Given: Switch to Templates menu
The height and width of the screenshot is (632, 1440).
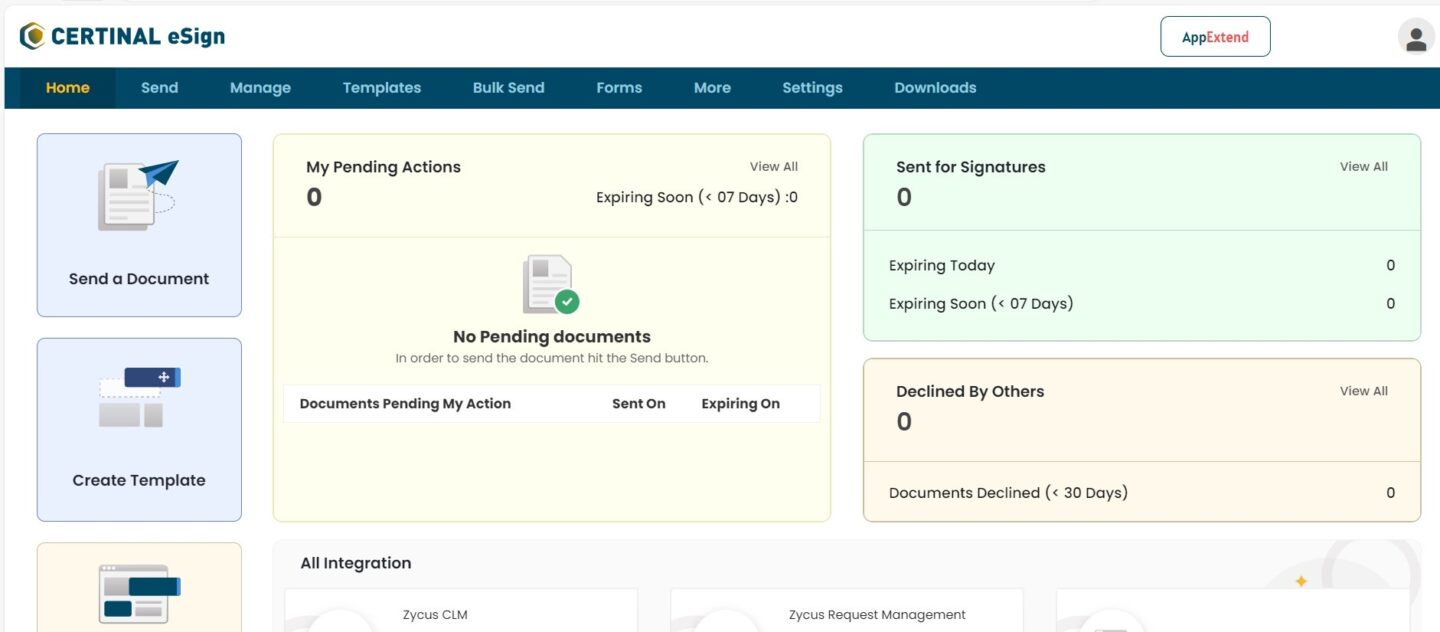Looking at the screenshot, I should [x=382, y=88].
